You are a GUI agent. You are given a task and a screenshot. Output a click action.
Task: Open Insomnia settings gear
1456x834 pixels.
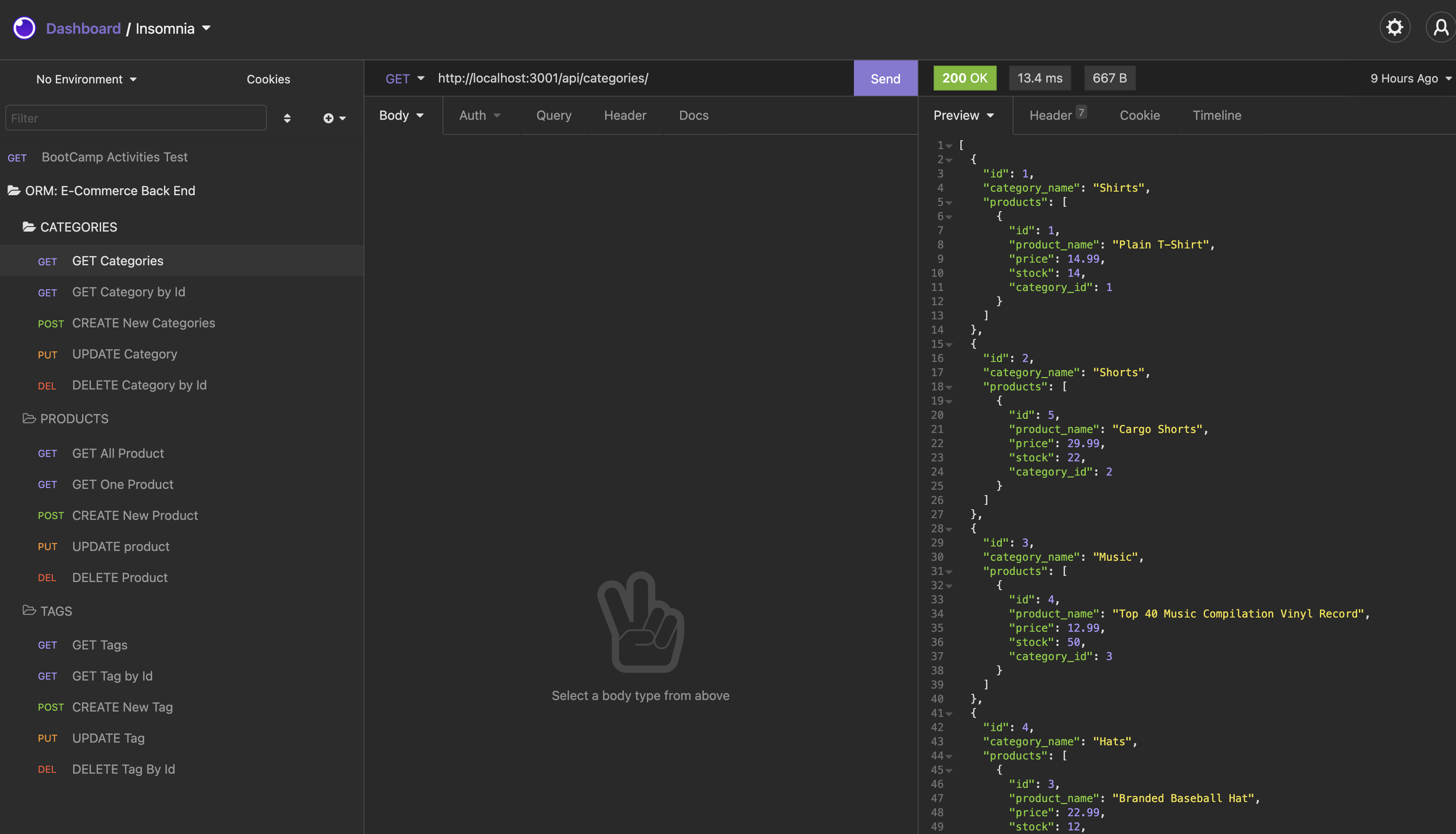(1395, 27)
